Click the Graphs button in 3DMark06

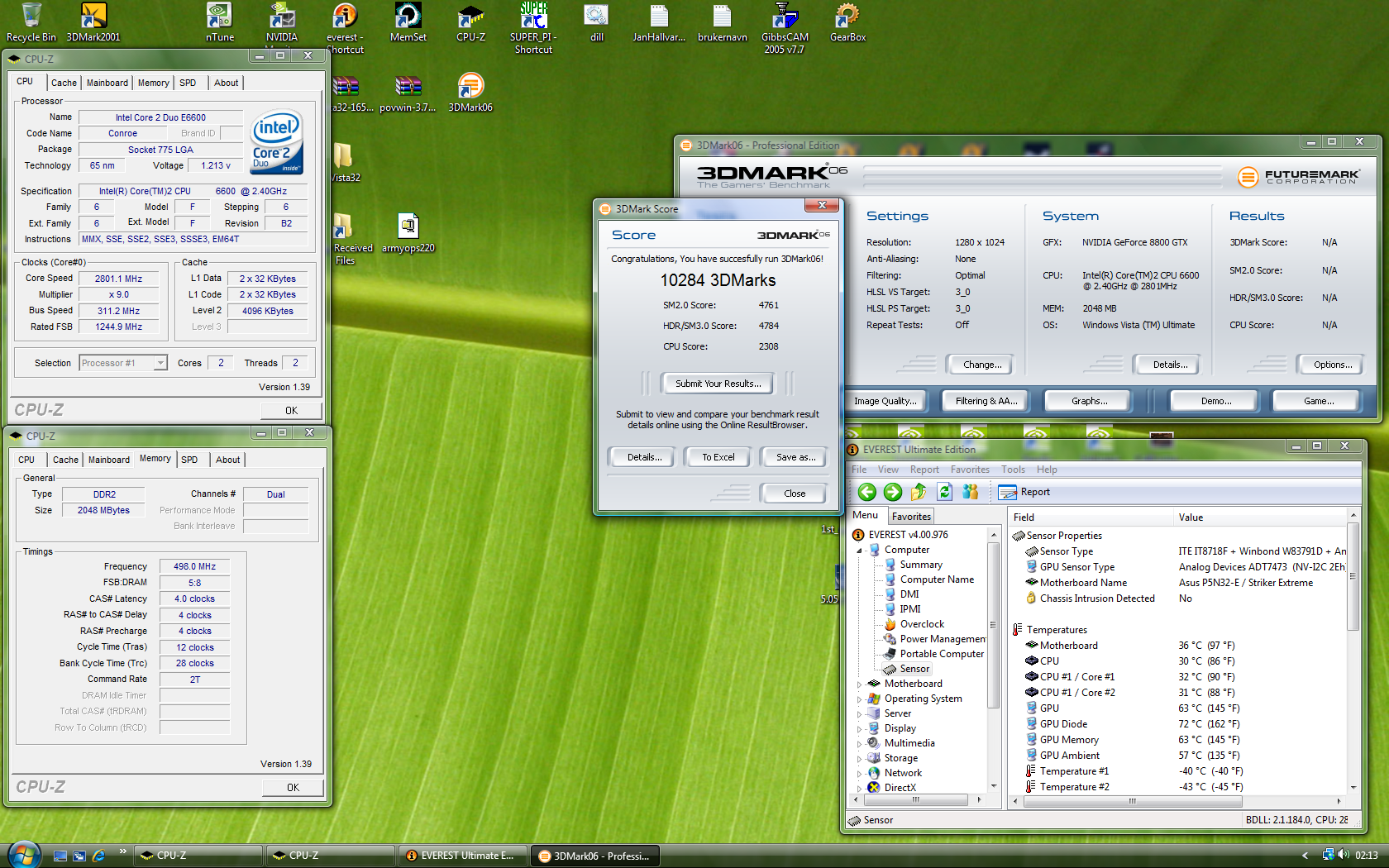1089,401
